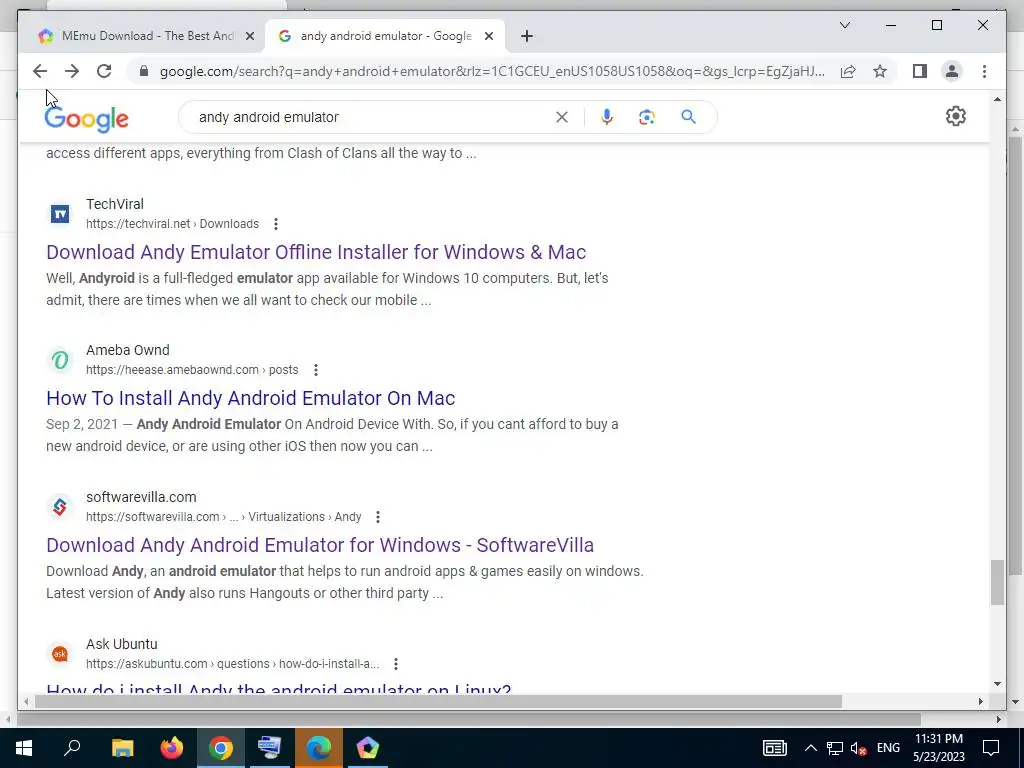
Task: Reload the Google search page
Action: [104, 71]
